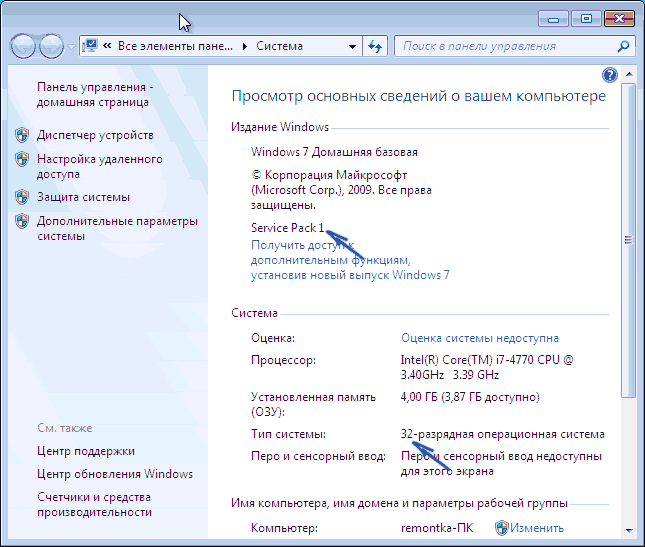Image resolution: width=645 pixels, height=547 pixels.
Task: Maximize the System window
Action: pos(586,19)
